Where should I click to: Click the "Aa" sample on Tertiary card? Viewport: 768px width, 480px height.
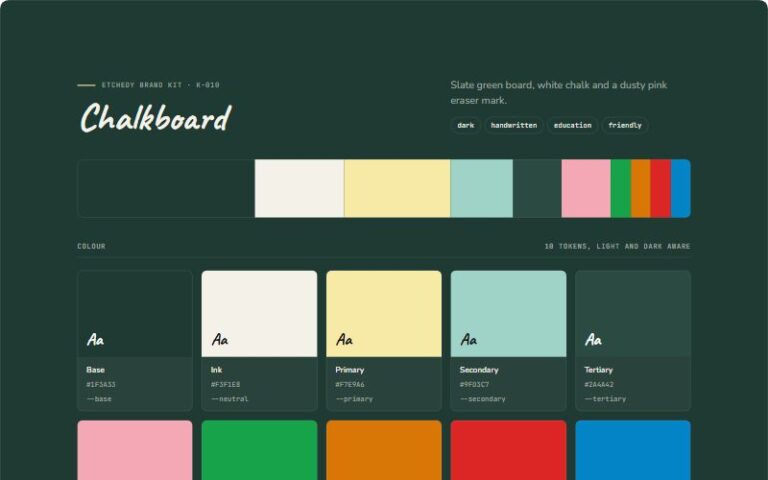point(593,339)
